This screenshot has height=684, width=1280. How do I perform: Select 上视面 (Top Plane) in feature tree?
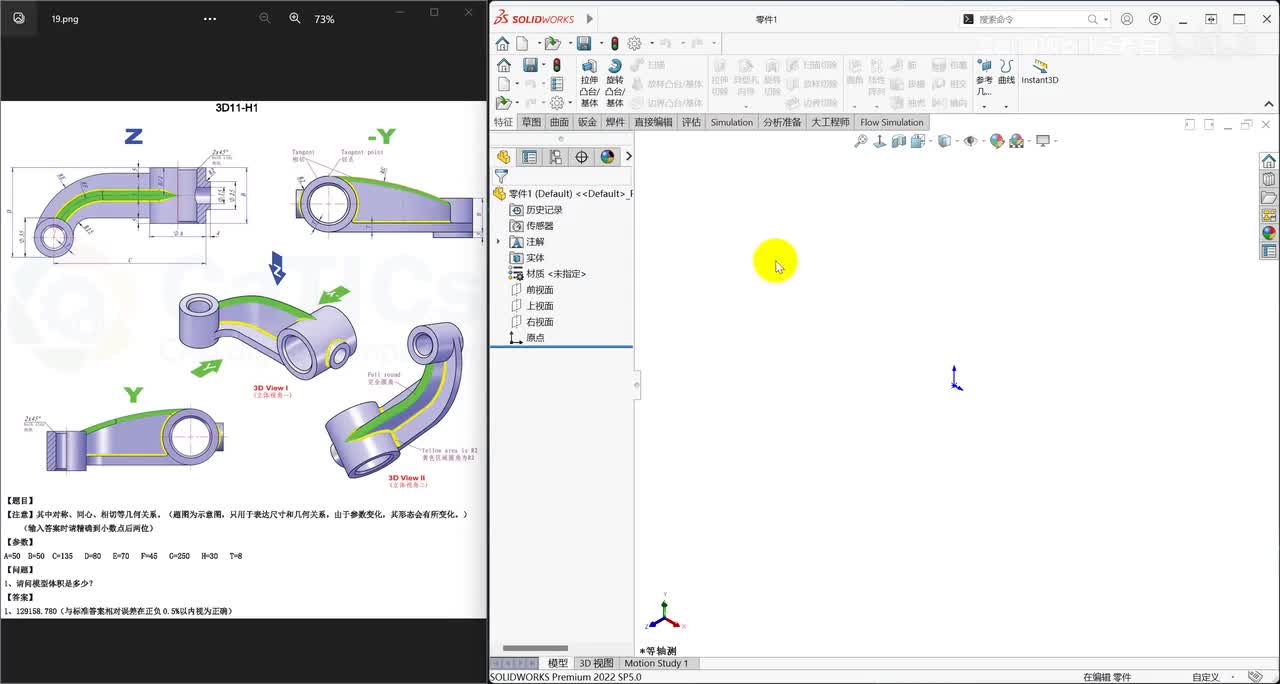532,306
